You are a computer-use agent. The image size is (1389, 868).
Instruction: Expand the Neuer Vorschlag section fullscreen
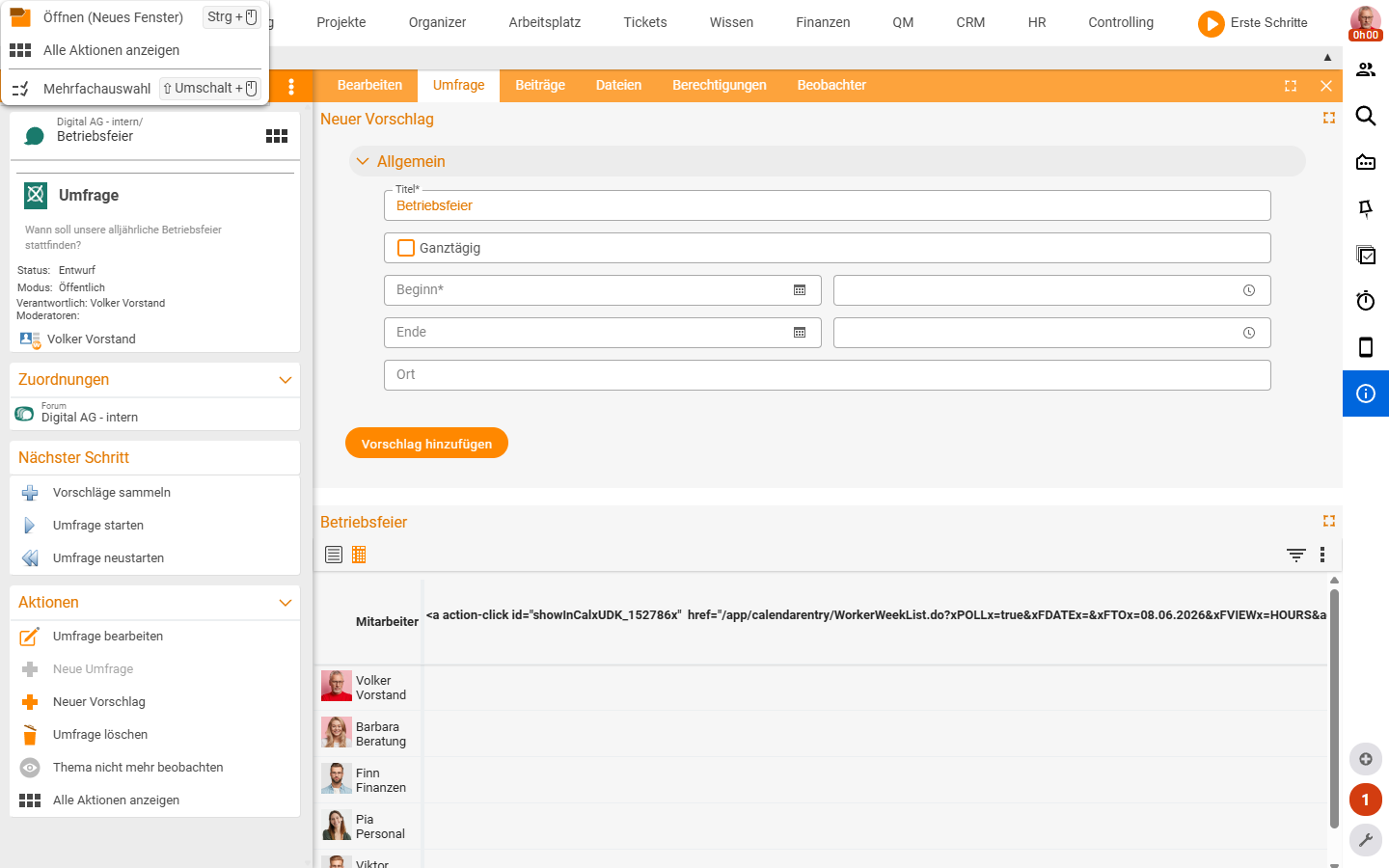(1329, 118)
